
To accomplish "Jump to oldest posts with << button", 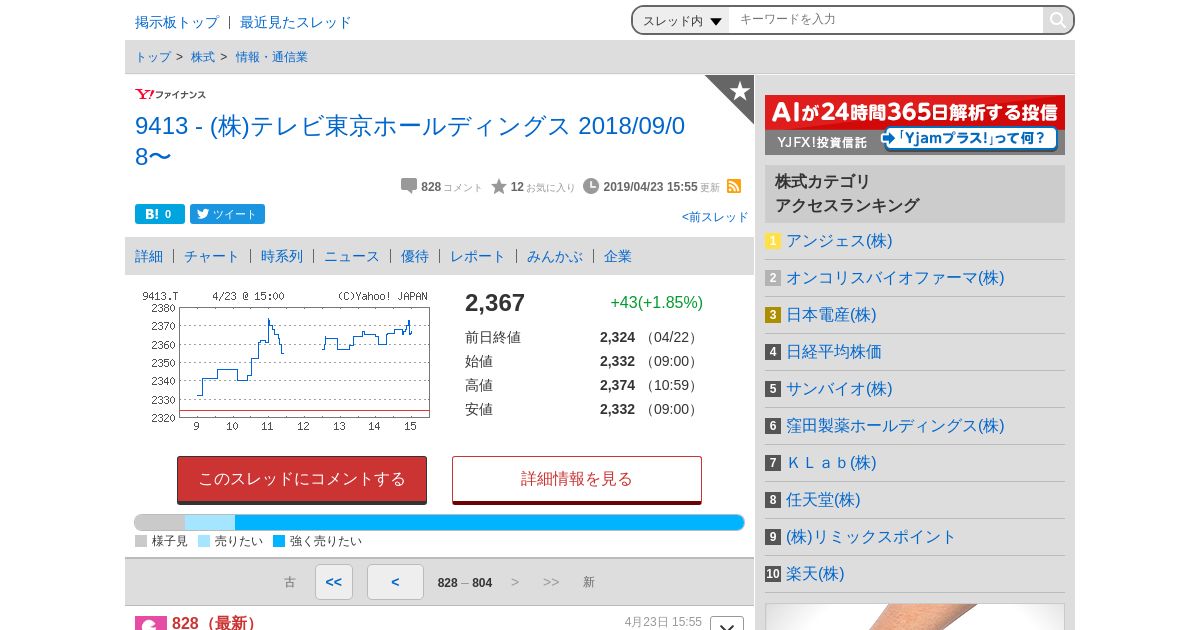I will (334, 582).
